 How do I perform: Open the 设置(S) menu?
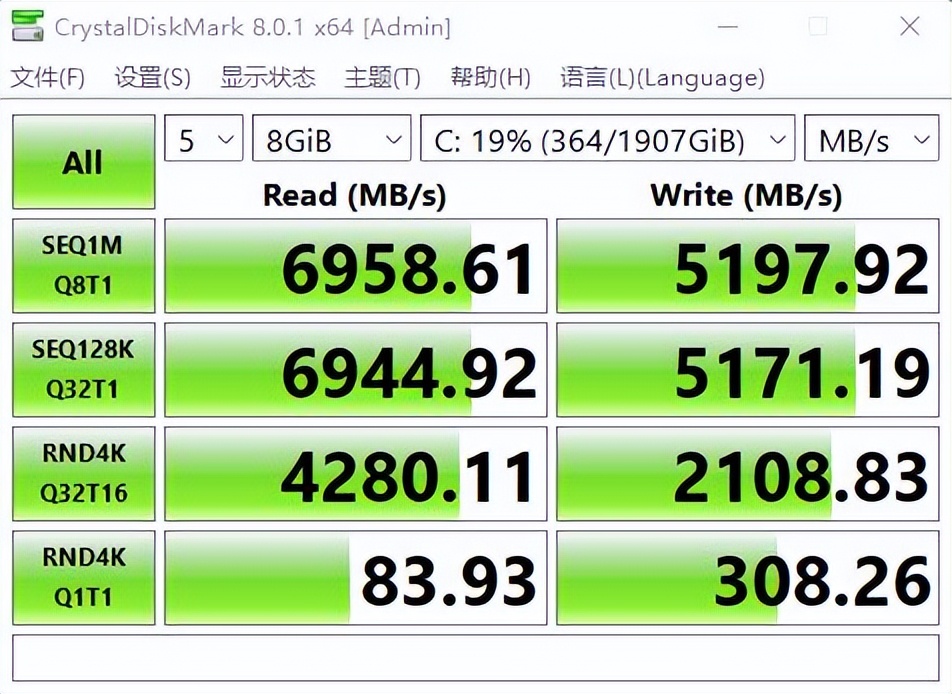point(152,78)
